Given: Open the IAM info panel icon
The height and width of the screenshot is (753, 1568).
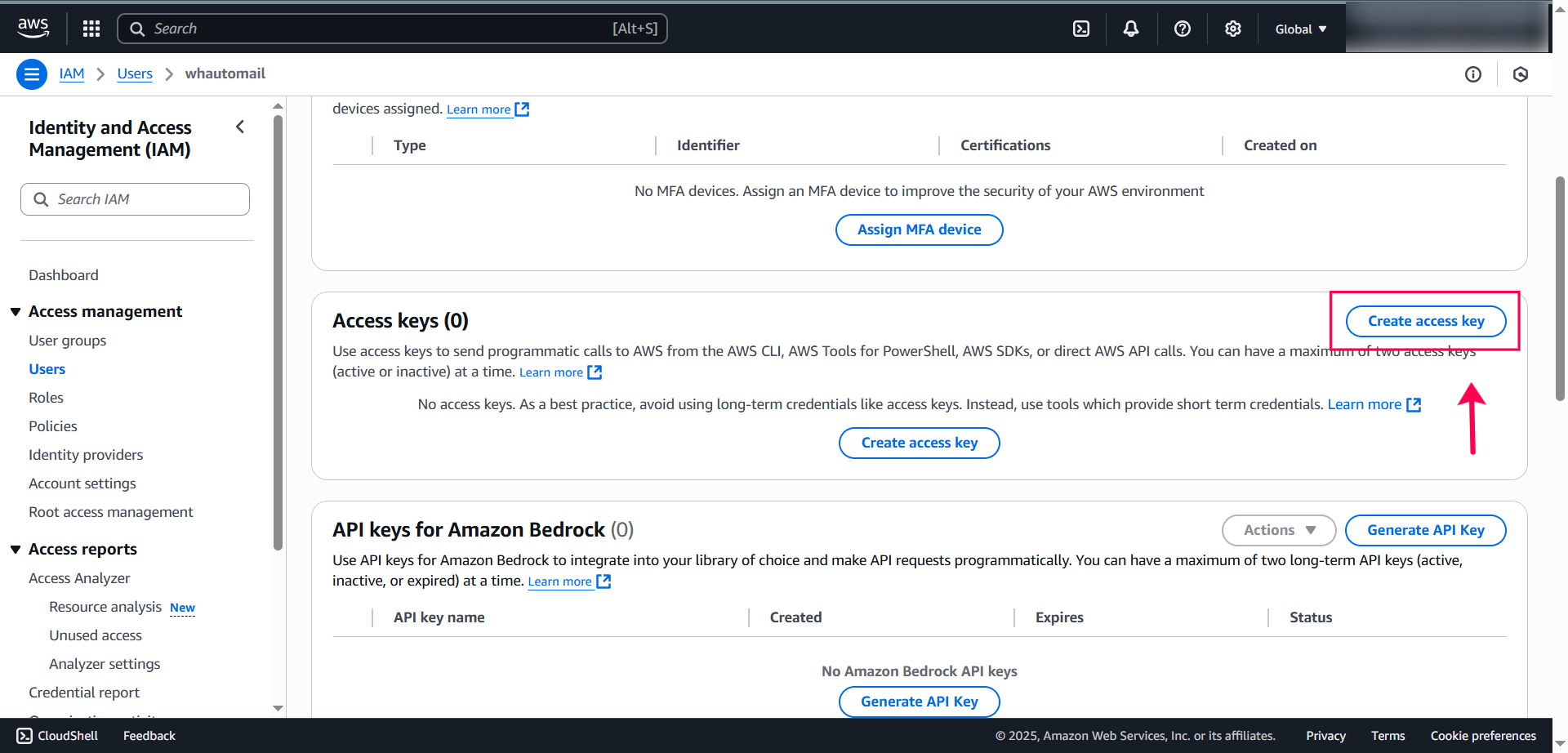Looking at the screenshot, I should pos(1473,74).
